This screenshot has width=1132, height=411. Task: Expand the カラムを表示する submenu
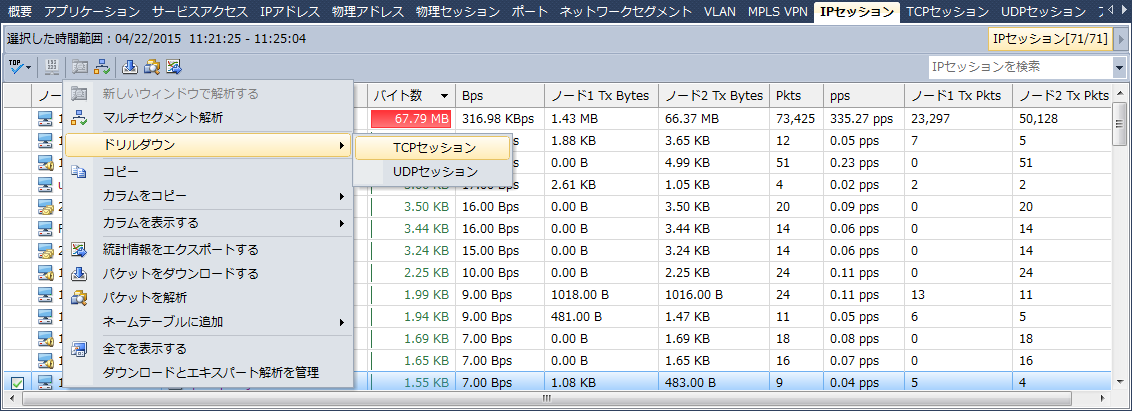[150, 222]
